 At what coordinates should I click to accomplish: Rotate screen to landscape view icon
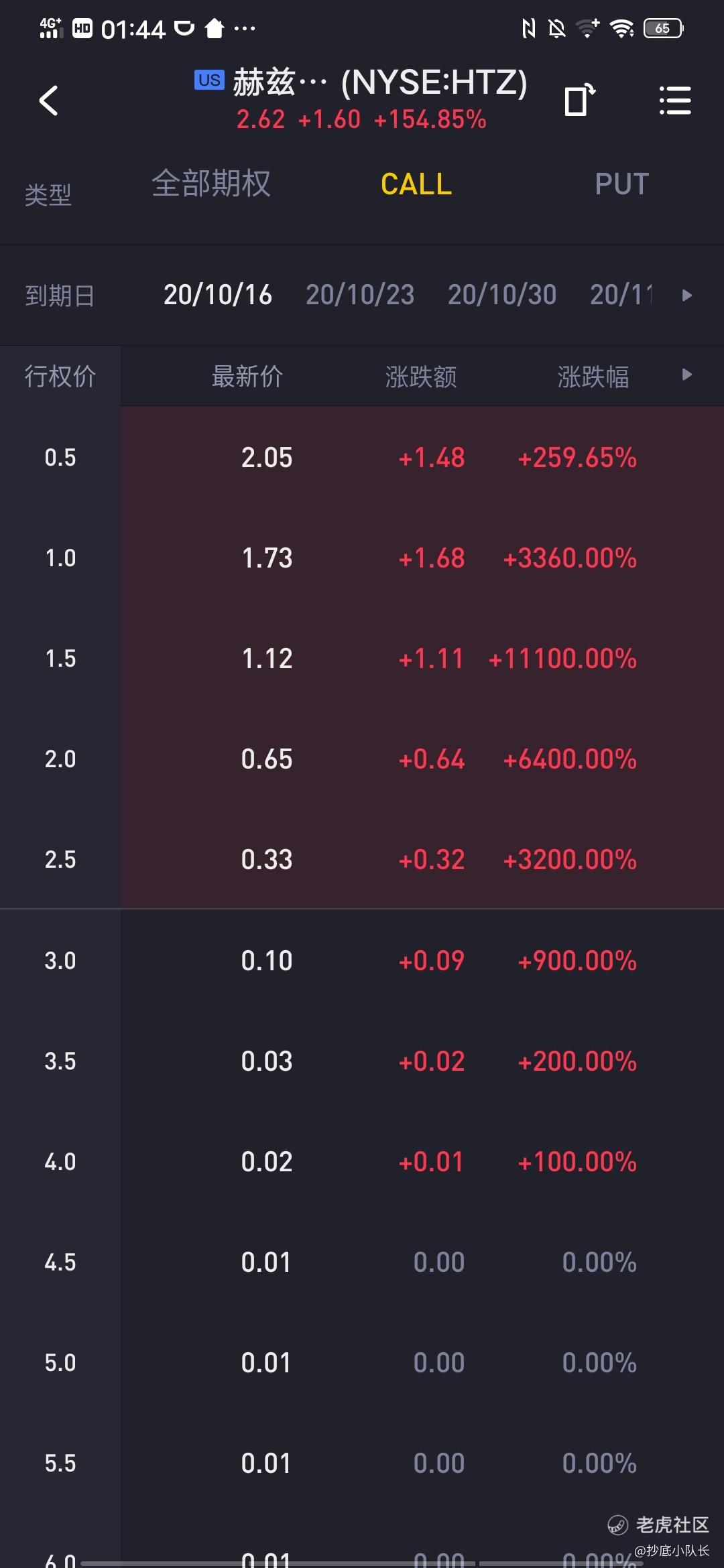579,100
